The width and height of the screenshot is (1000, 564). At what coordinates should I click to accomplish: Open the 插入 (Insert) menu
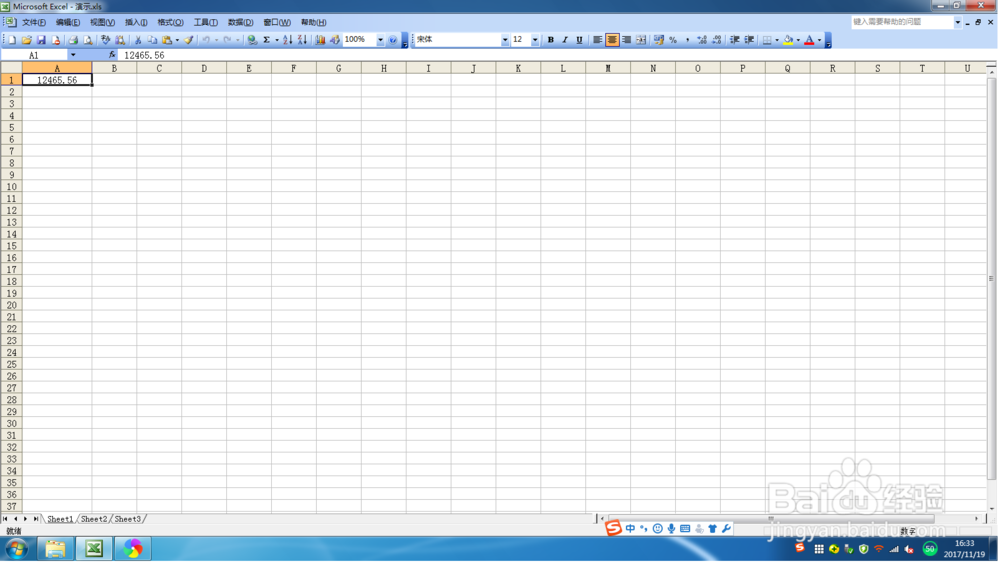click(136, 22)
